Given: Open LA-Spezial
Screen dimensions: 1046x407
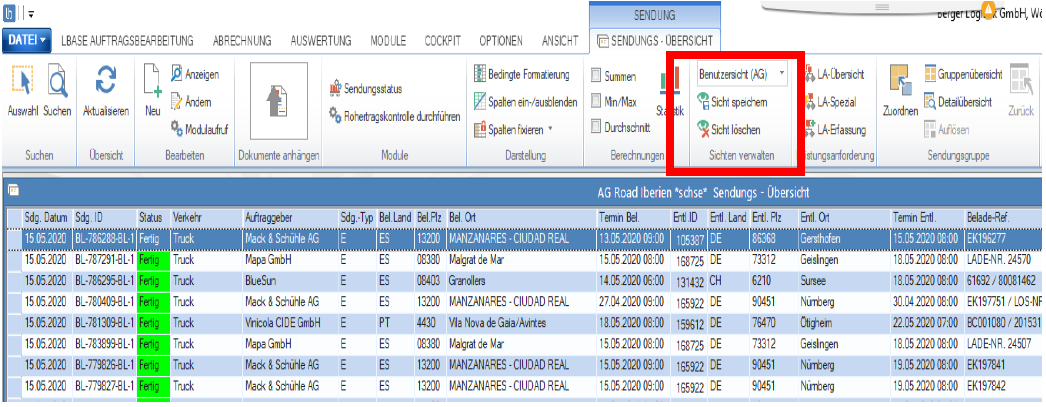Looking at the screenshot, I should point(831,101).
